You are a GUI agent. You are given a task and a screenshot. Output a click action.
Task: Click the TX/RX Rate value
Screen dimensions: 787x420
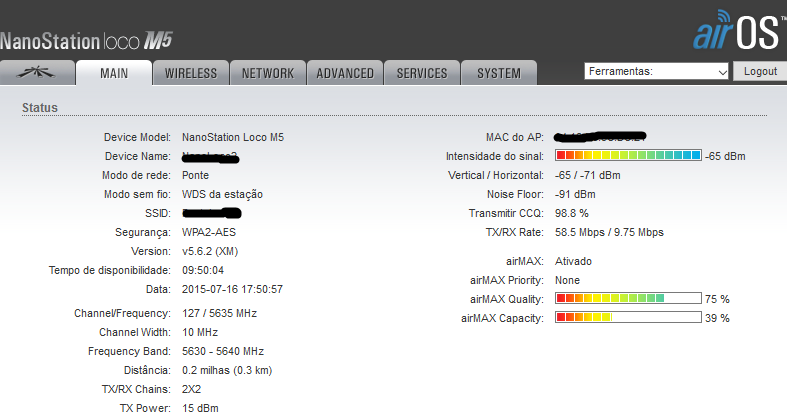point(609,232)
